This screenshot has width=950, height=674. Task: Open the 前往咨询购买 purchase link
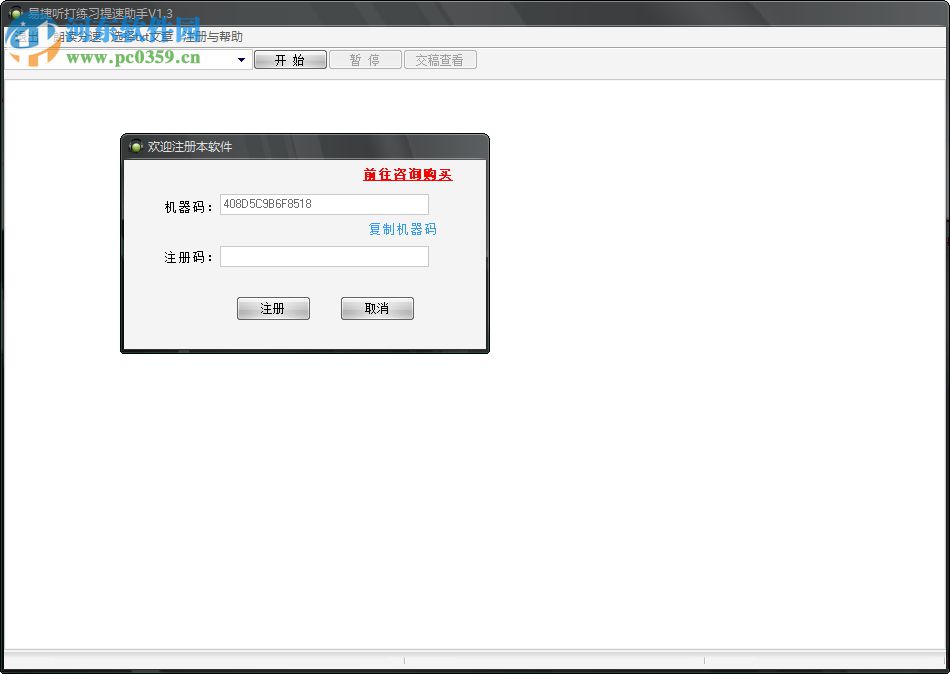click(x=406, y=174)
